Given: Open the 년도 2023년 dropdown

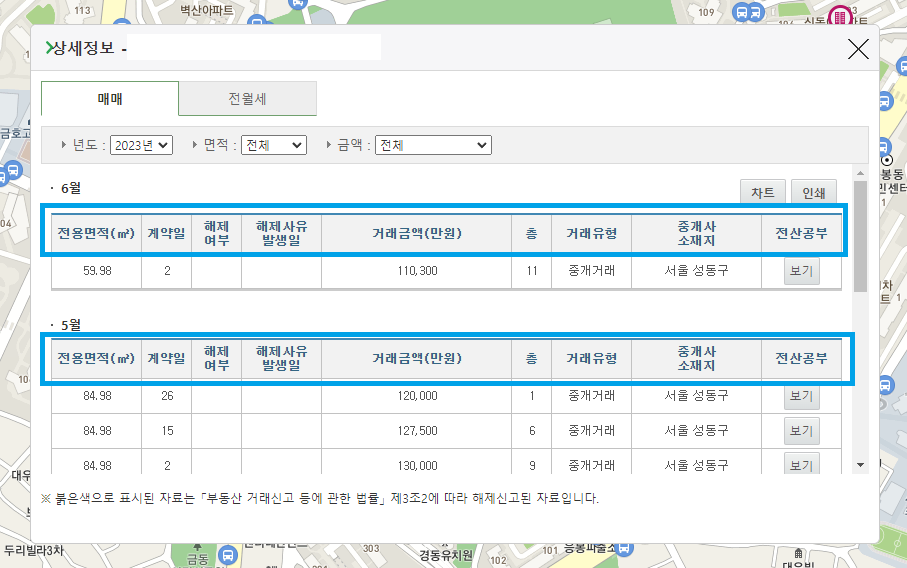Looking at the screenshot, I should coord(141,145).
